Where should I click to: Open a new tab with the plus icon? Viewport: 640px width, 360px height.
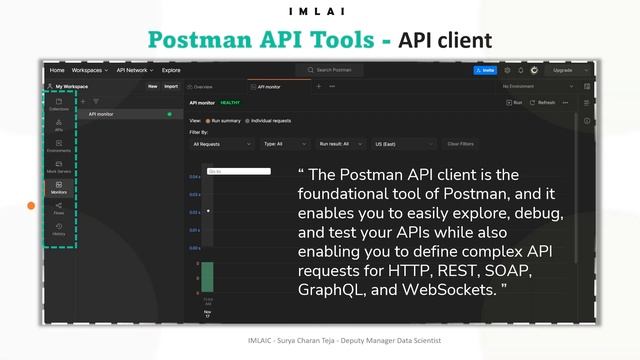coord(319,86)
